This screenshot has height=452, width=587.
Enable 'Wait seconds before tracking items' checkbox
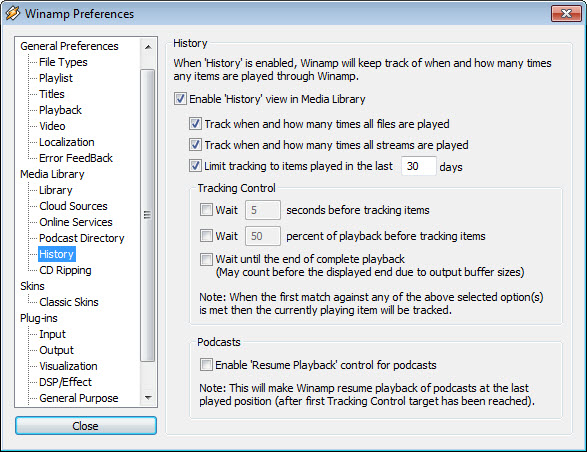coord(206,210)
